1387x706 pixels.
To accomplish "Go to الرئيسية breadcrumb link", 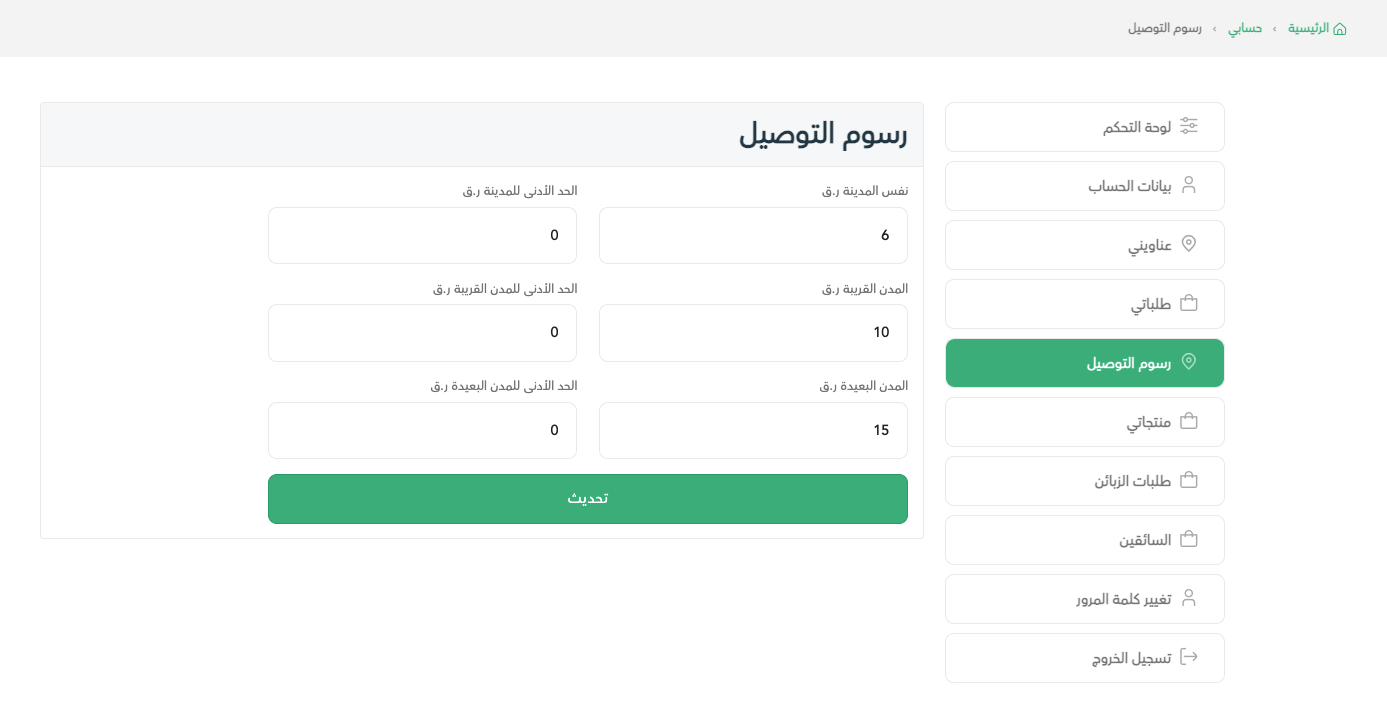I will (x=1308, y=28).
